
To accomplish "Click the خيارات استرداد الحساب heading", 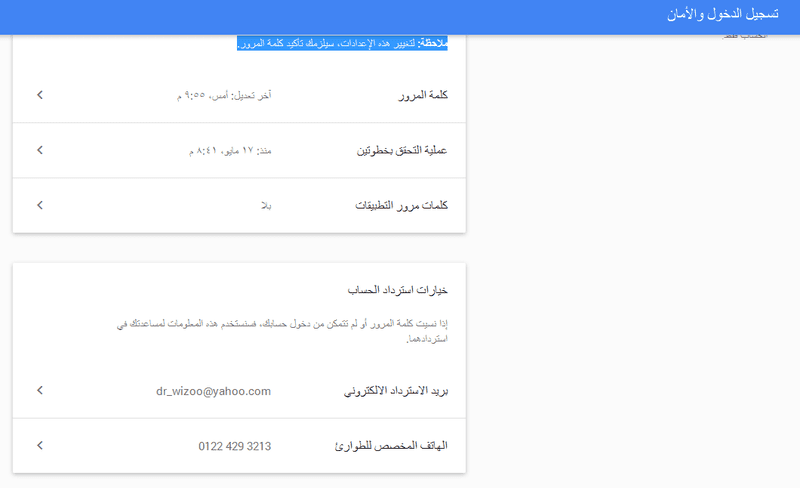I will [x=397, y=290].
